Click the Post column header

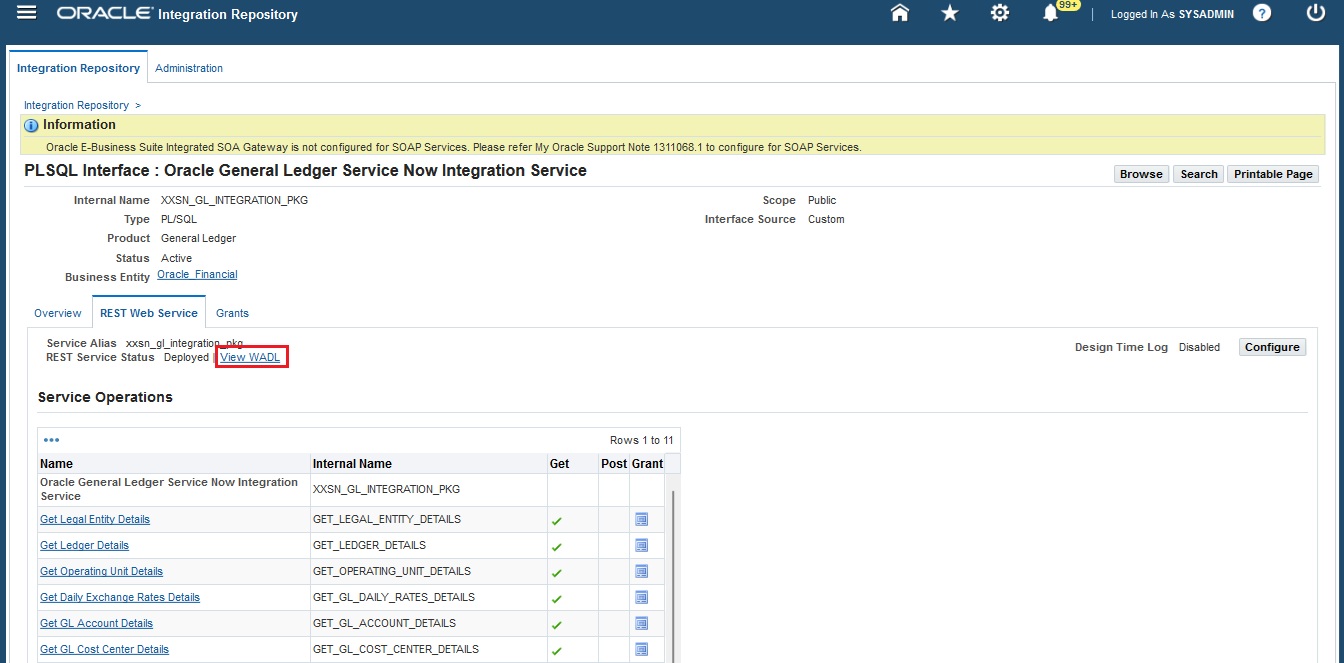tap(614, 464)
